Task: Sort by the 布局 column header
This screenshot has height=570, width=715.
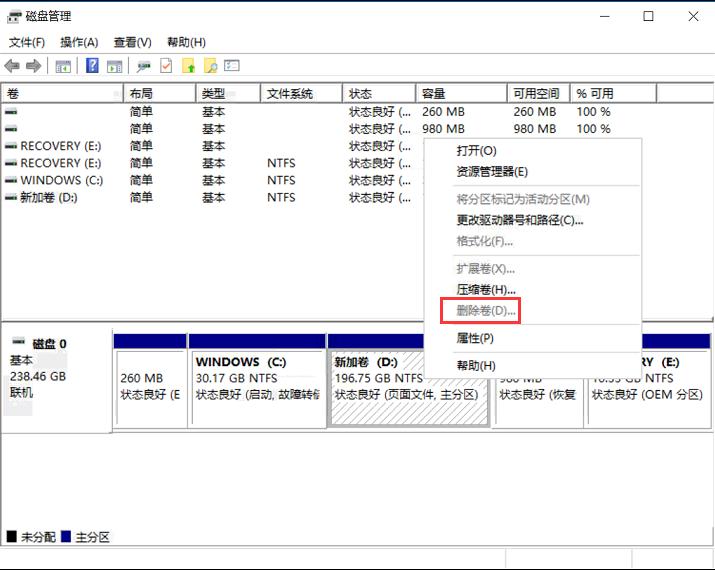Action: (160, 94)
